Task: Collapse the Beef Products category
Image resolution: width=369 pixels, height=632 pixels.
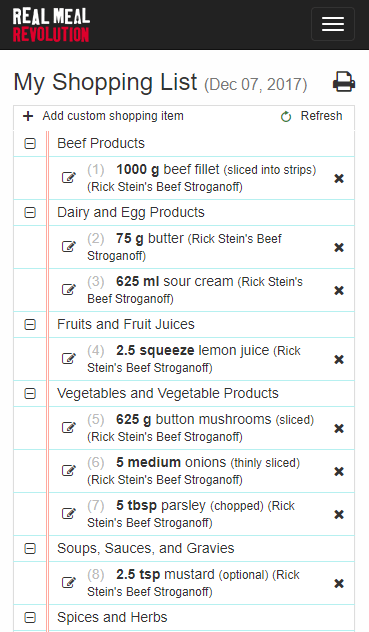Action: click(30, 143)
